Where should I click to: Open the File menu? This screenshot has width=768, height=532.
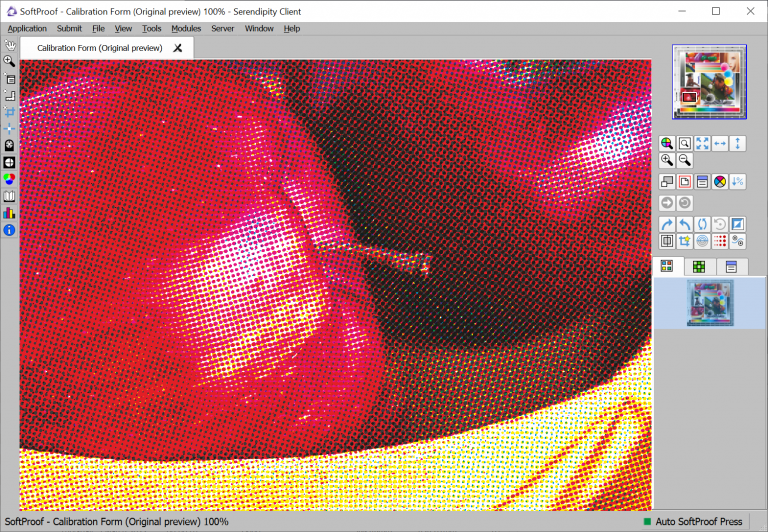tap(98, 28)
